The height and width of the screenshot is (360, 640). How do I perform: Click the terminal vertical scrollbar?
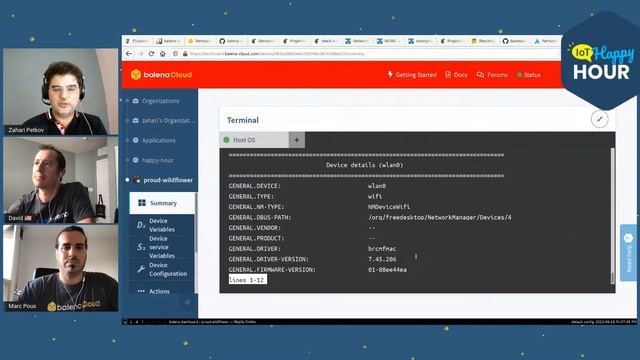pyautogui.click(x=612, y=216)
